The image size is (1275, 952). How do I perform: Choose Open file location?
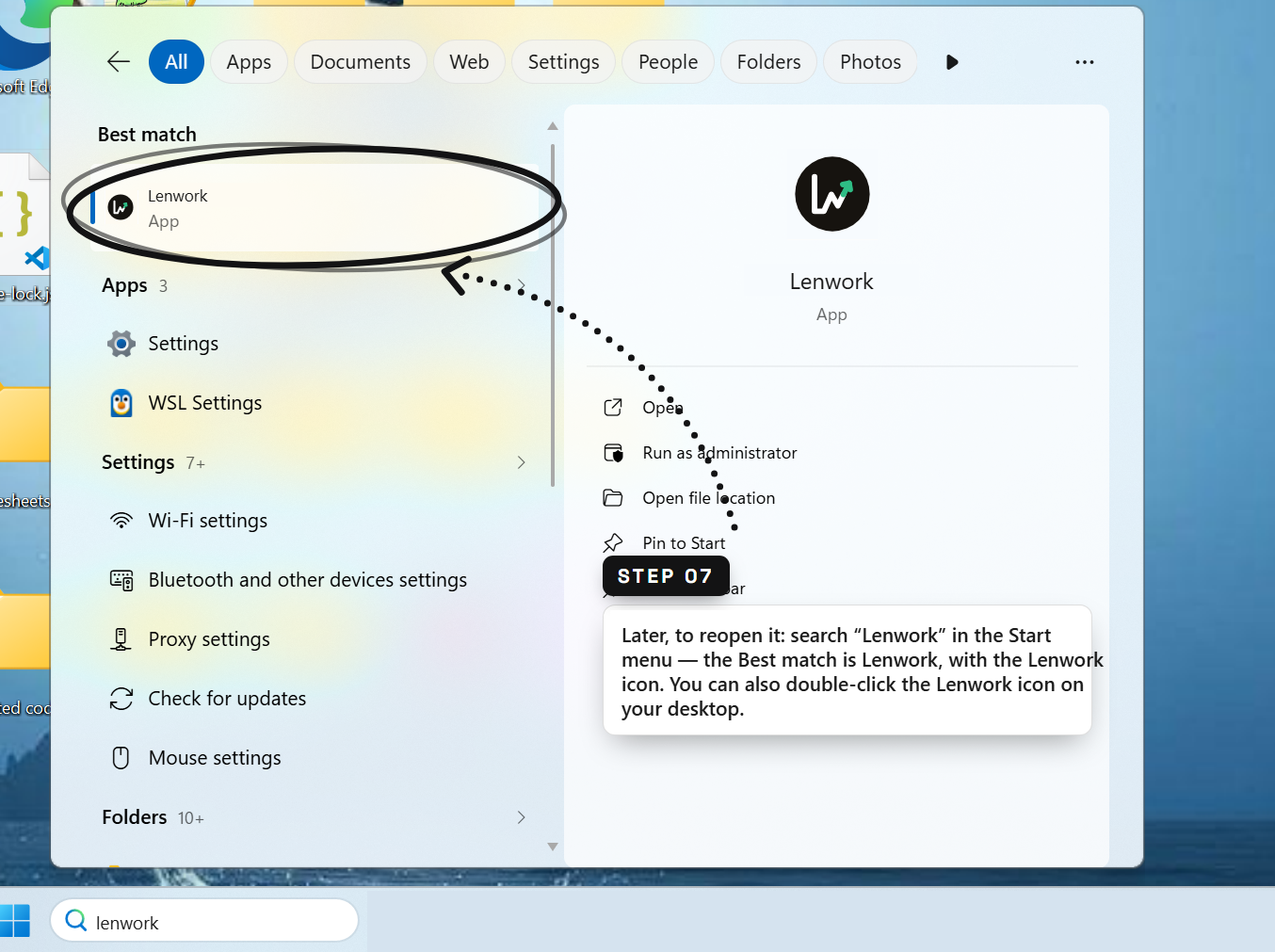point(709,498)
